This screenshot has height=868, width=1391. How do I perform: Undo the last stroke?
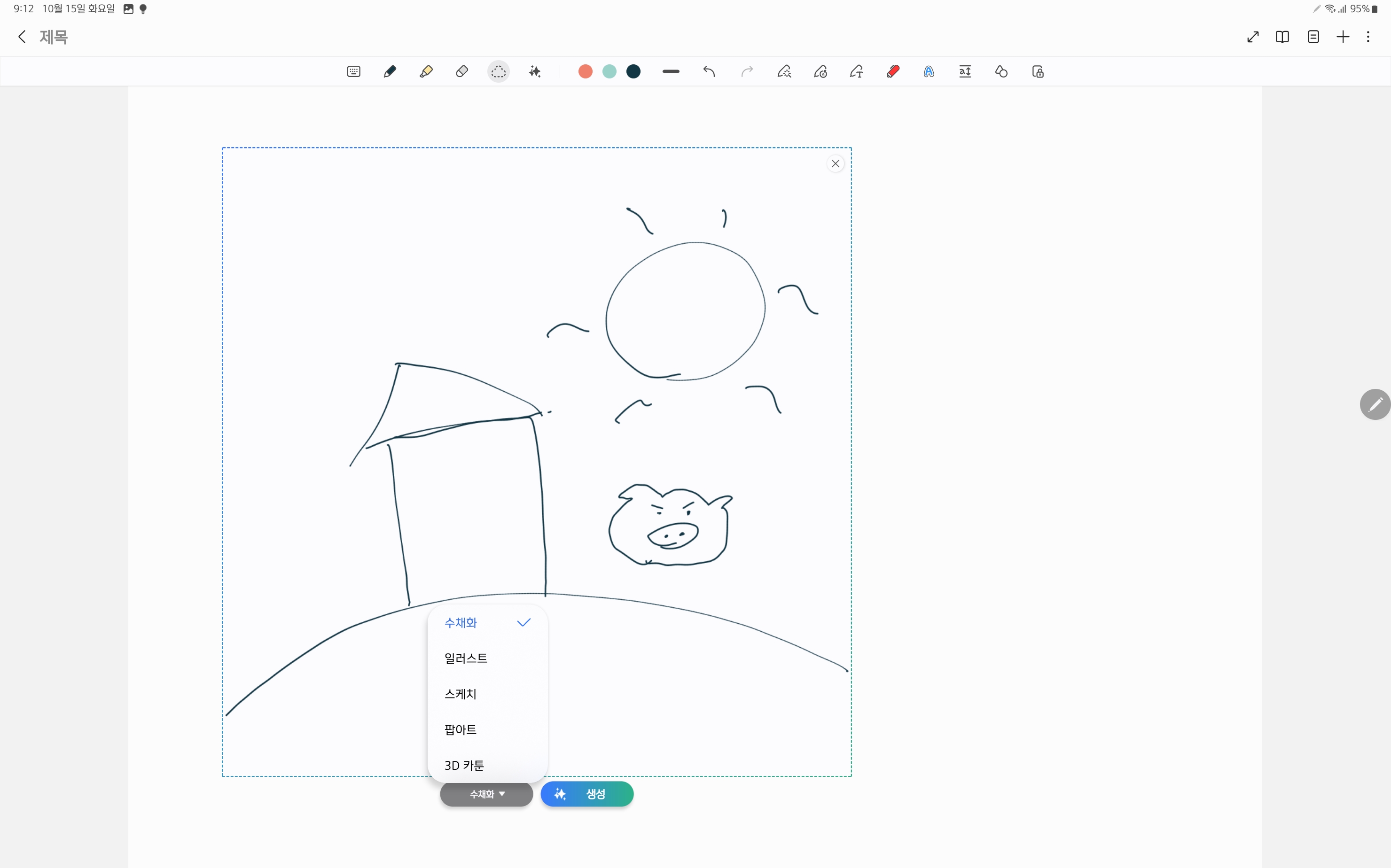709,72
